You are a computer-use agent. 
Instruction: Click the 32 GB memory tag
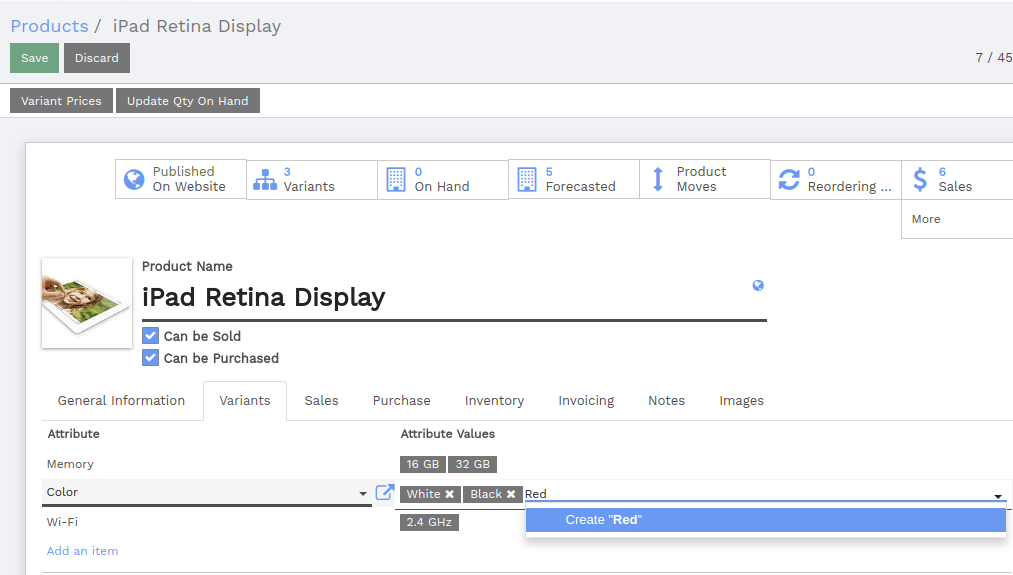click(x=472, y=464)
